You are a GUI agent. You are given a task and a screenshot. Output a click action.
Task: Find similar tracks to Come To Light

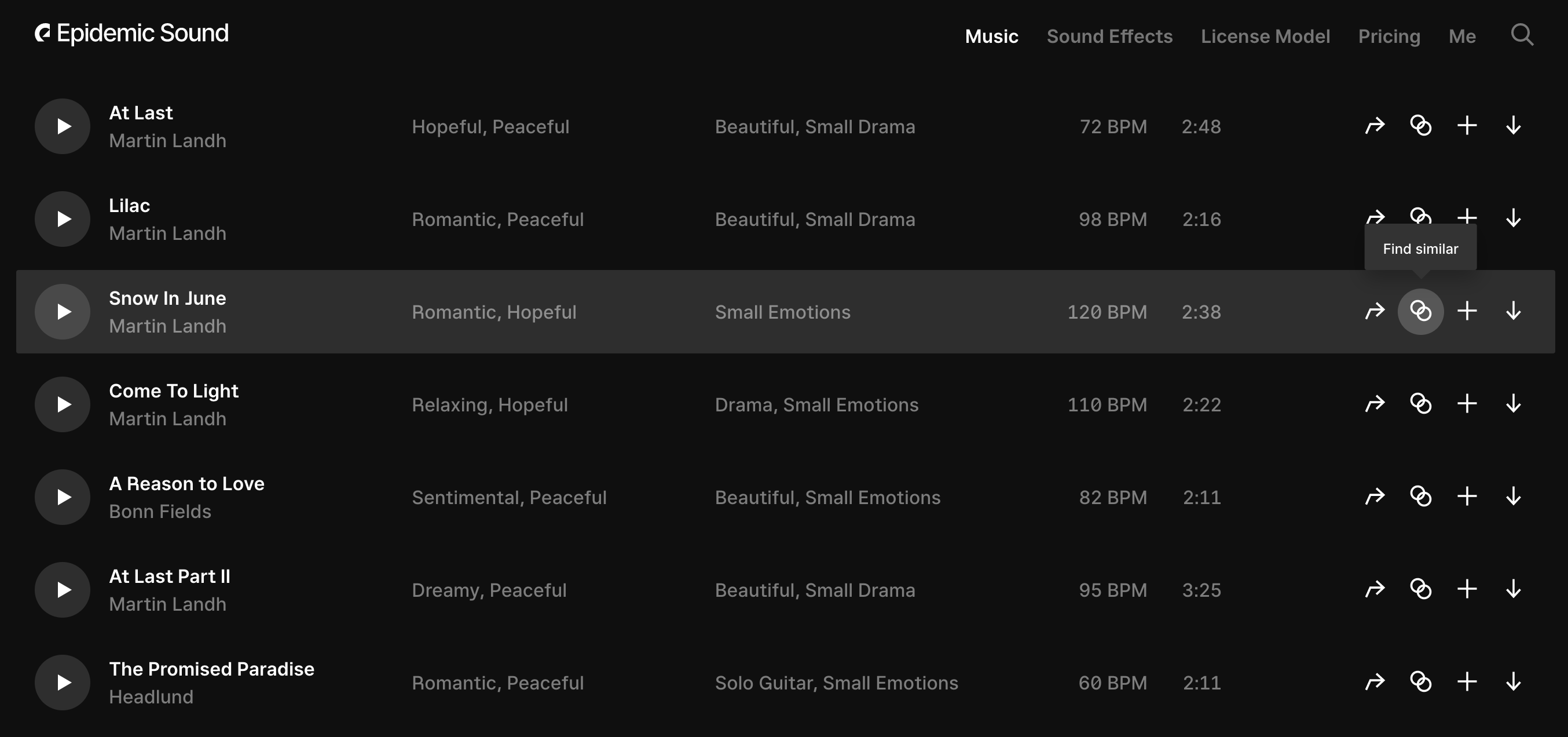coord(1421,404)
